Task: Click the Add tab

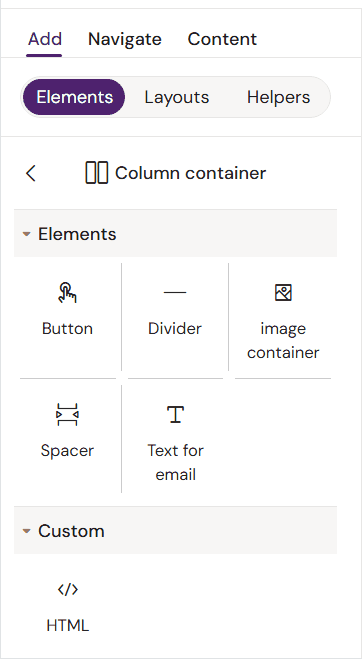Action: point(45,39)
